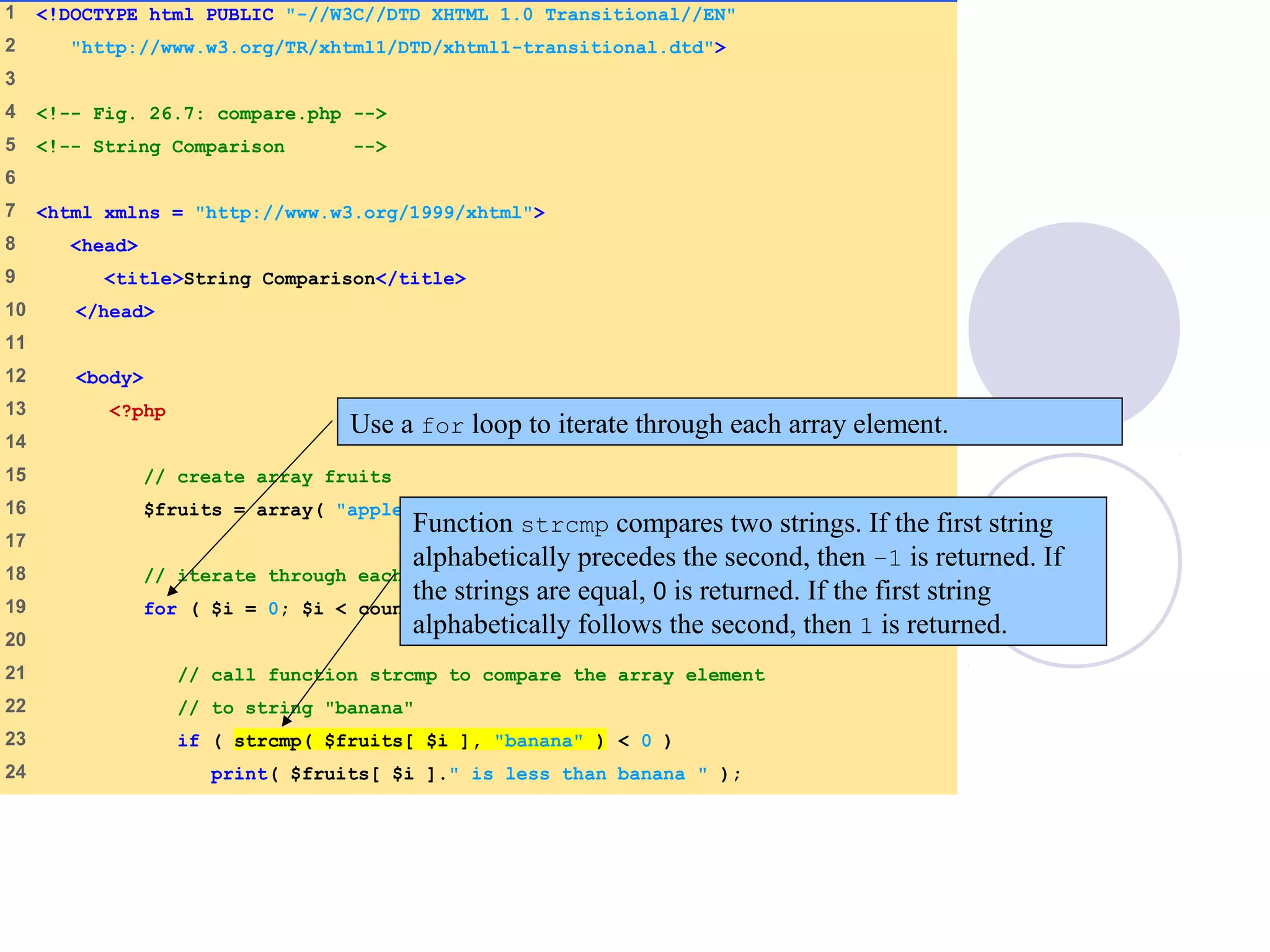The image size is (1270, 952).
Task: Click the '// to string "banana"' comment
Action: pos(296,708)
